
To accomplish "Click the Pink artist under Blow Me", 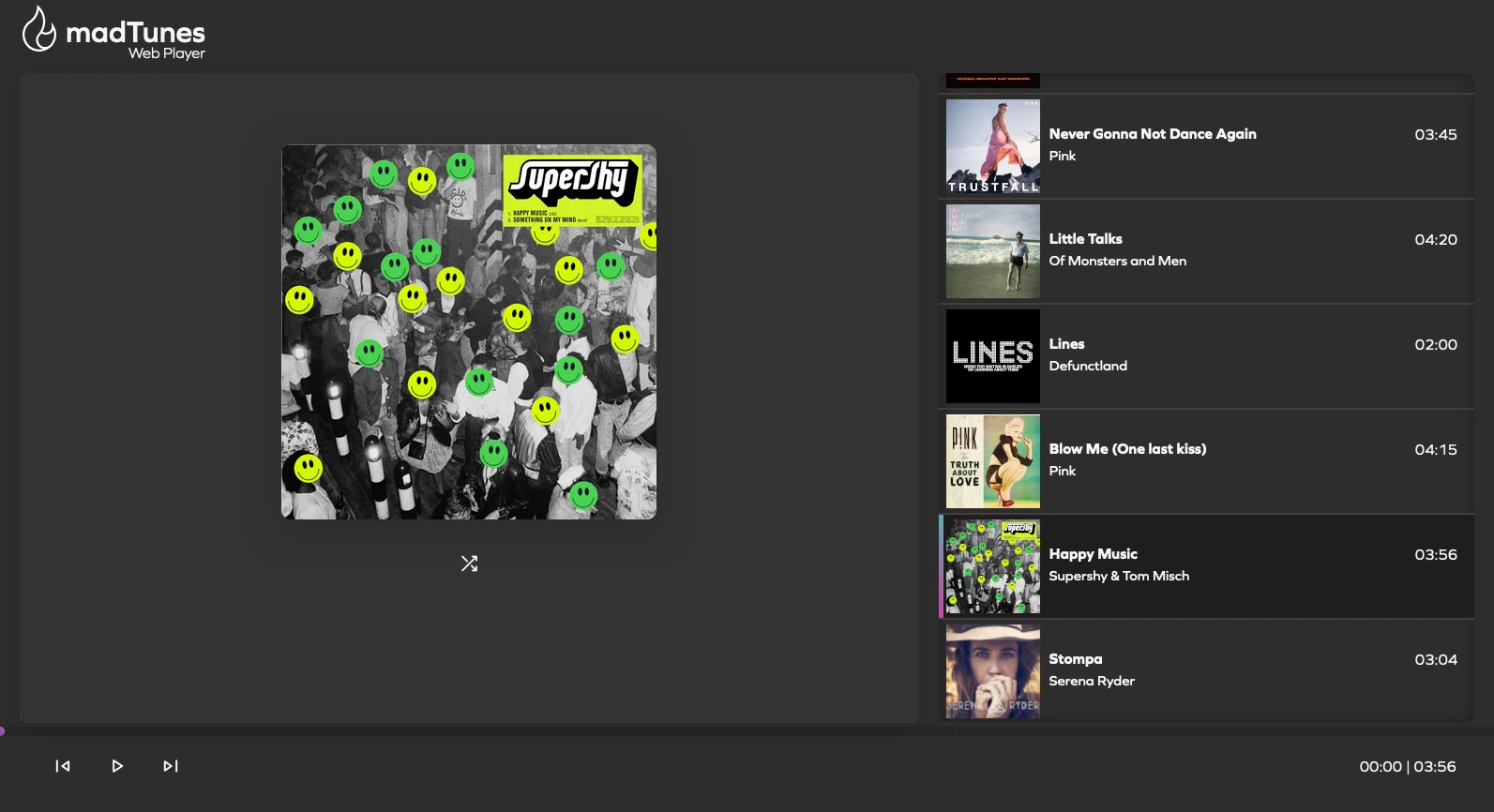I will coord(1063,471).
